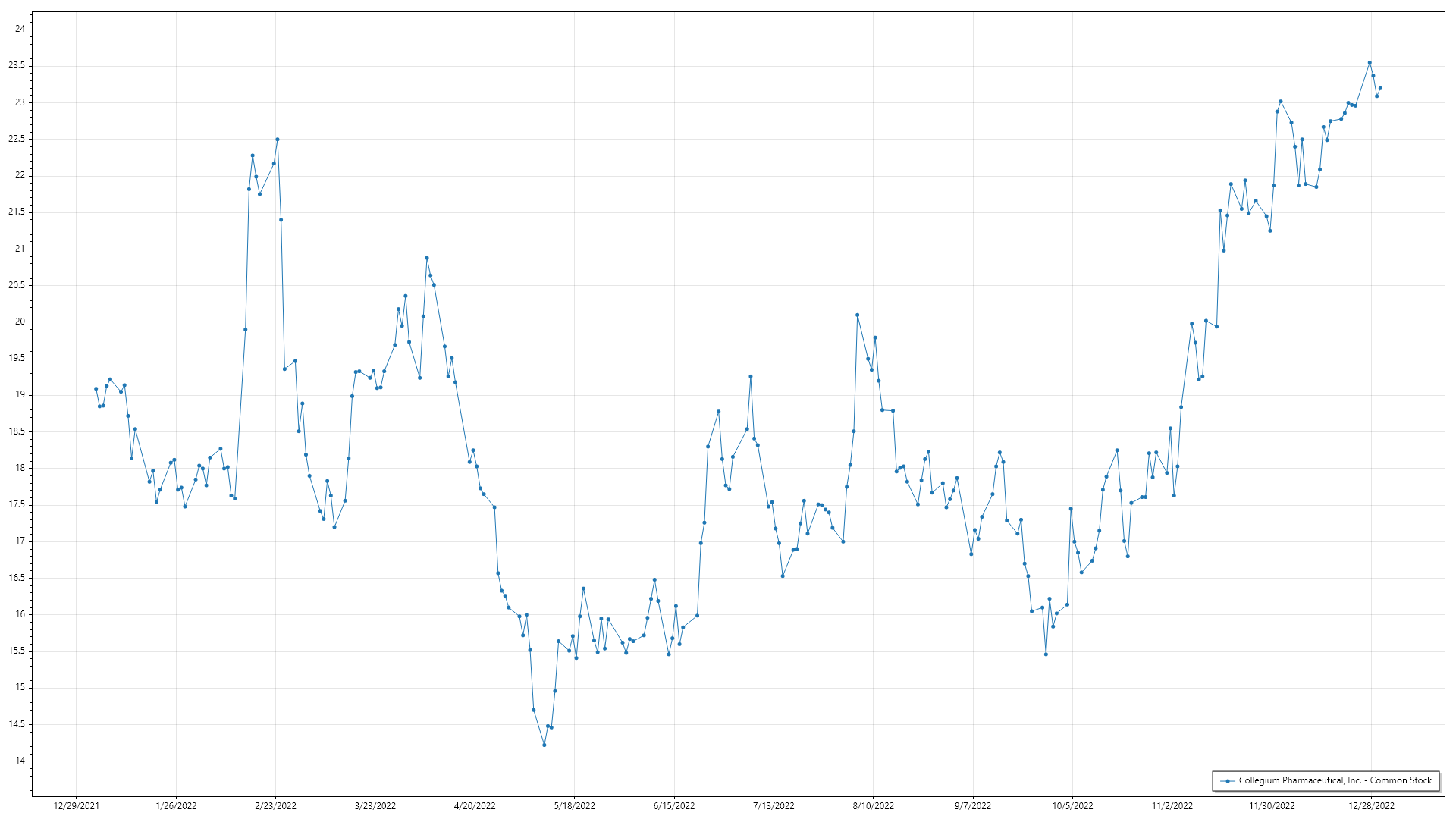Click the 24 y-axis value label
The image size is (1456, 819).
coord(20,30)
